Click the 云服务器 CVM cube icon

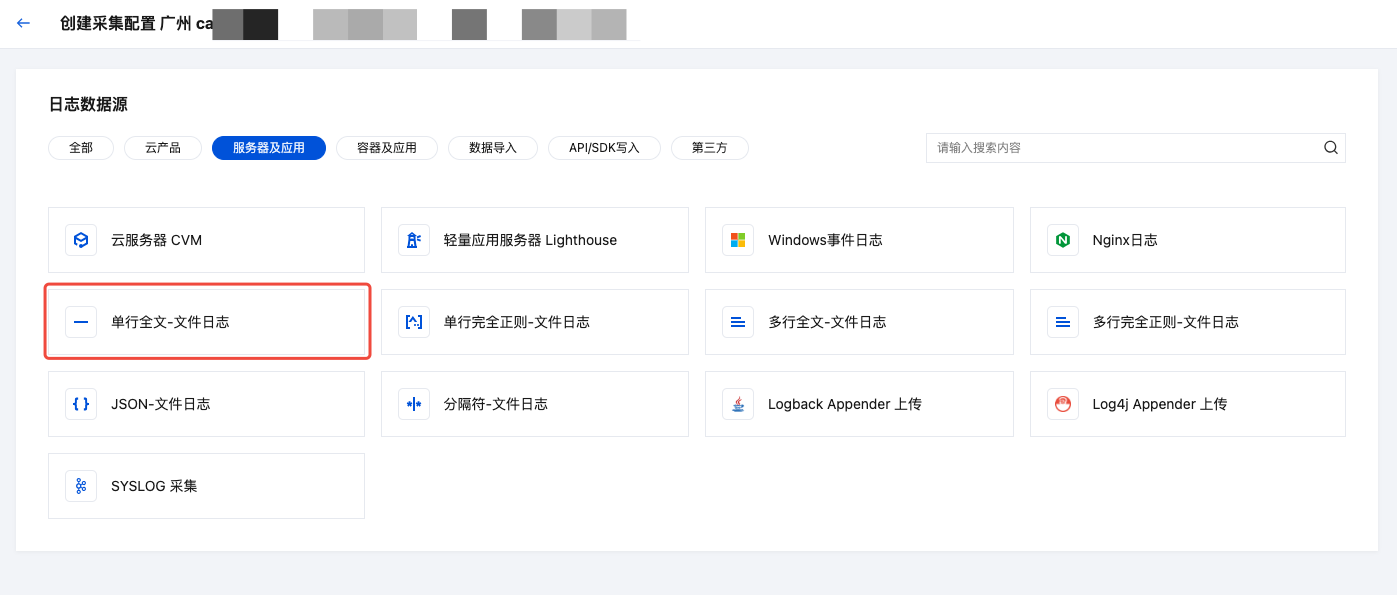click(81, 240)
